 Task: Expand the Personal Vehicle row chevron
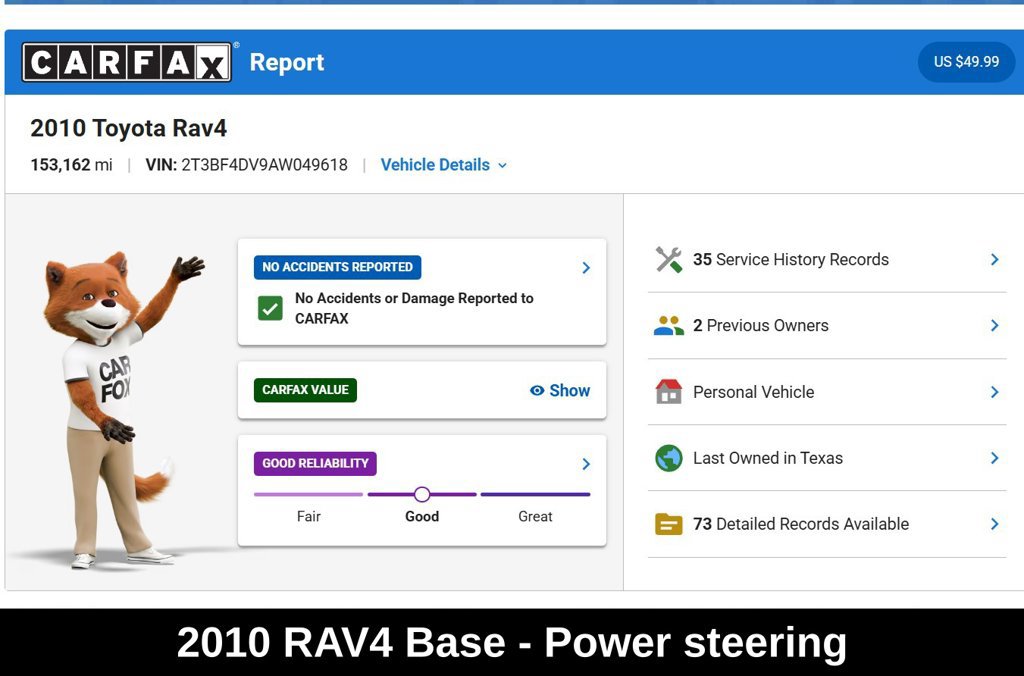coord(995,392)
